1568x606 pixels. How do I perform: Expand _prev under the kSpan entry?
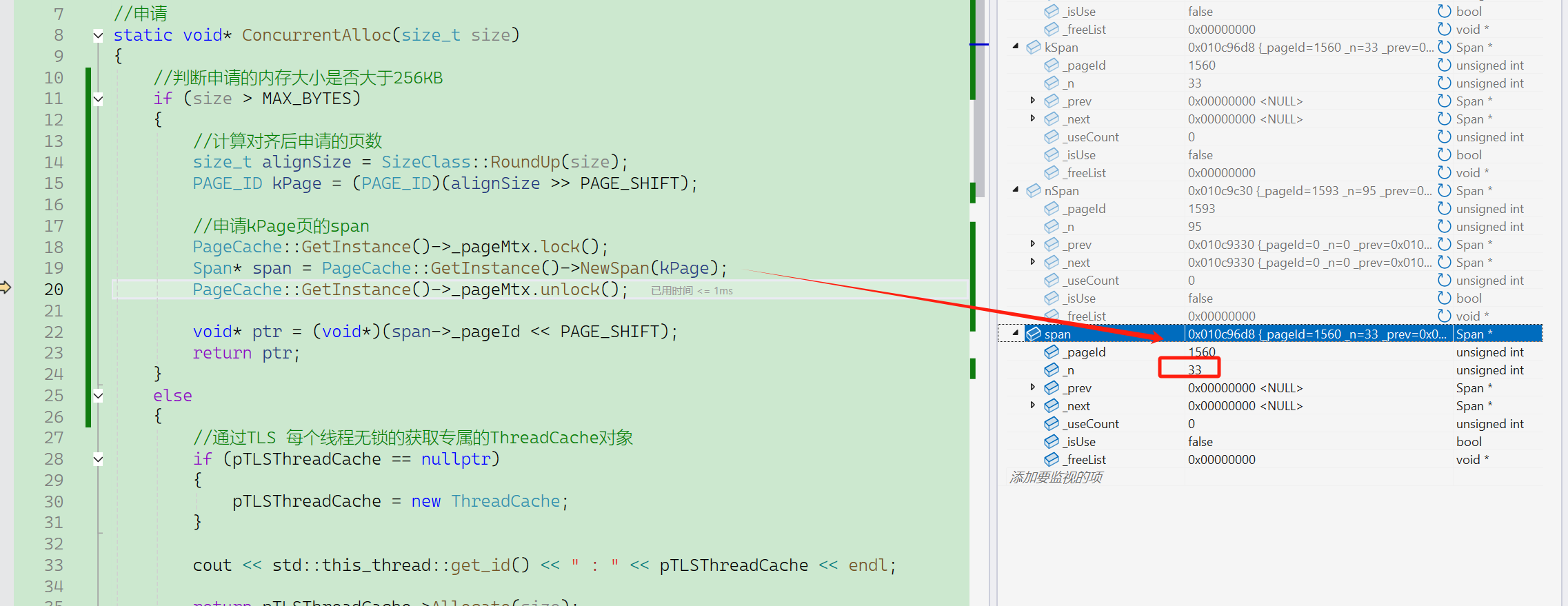(1032, 101)
